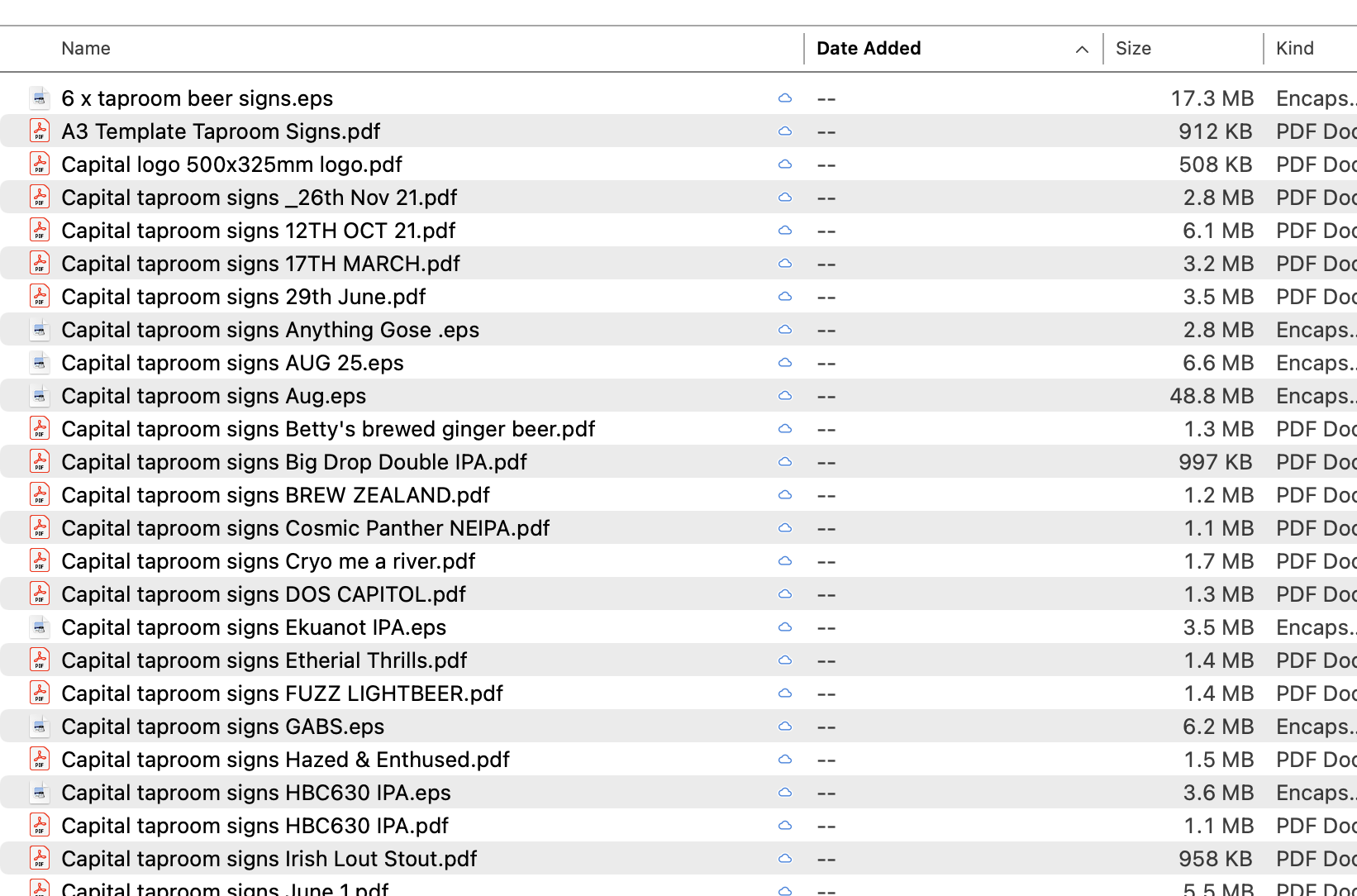Click EPS icon for 6 x taproom beer signs
The width and height of the screenshot is (1357, 896).
pos(40,98)
